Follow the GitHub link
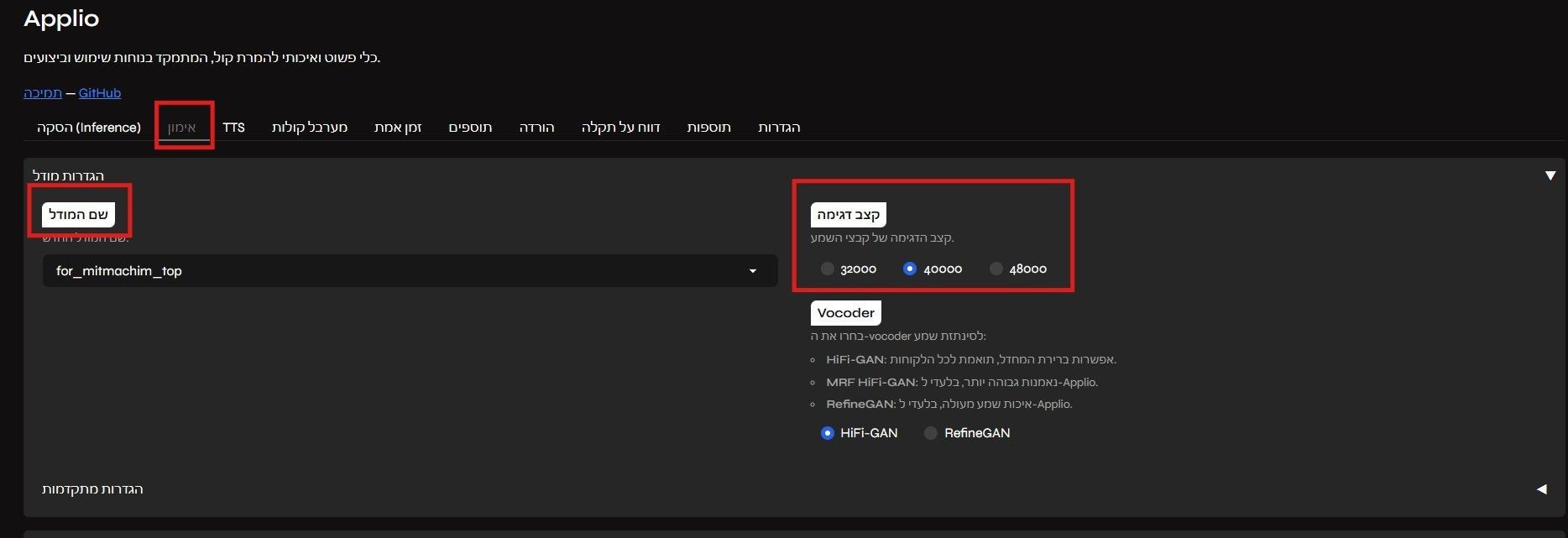This screenshot has width=1568, height=538. 100,93
